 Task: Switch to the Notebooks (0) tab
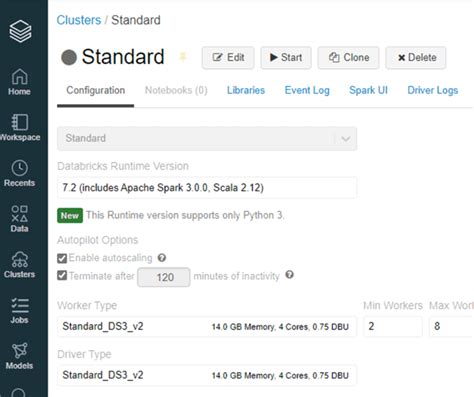176,90
